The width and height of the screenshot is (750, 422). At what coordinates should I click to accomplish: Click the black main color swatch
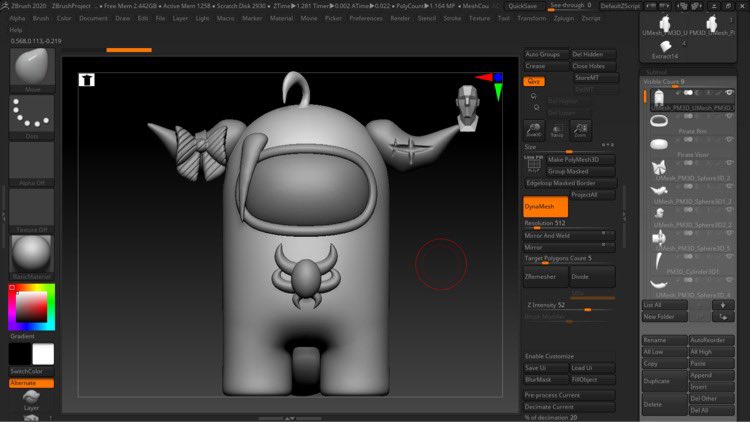coord(20,354)
